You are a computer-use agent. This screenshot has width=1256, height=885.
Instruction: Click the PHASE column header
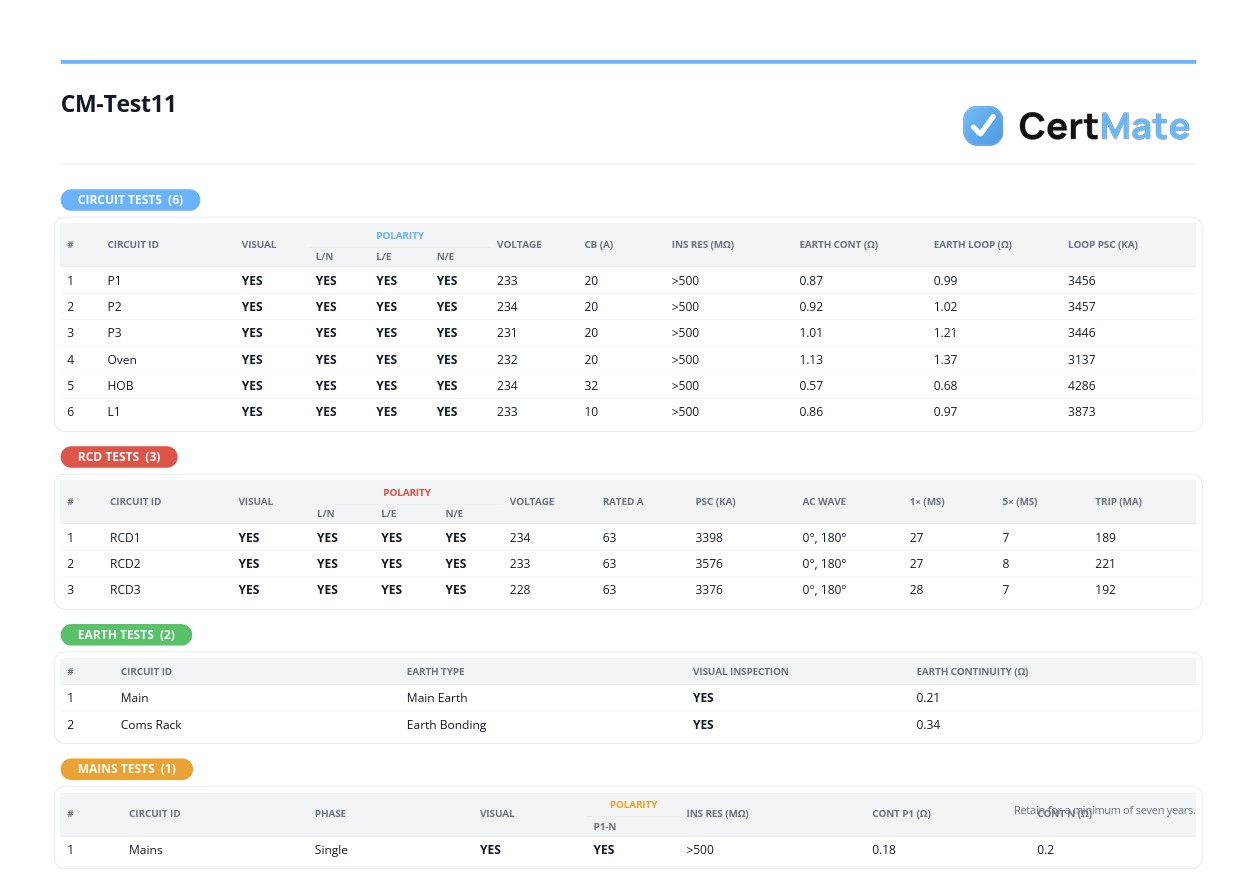click(x=330, y=814)
